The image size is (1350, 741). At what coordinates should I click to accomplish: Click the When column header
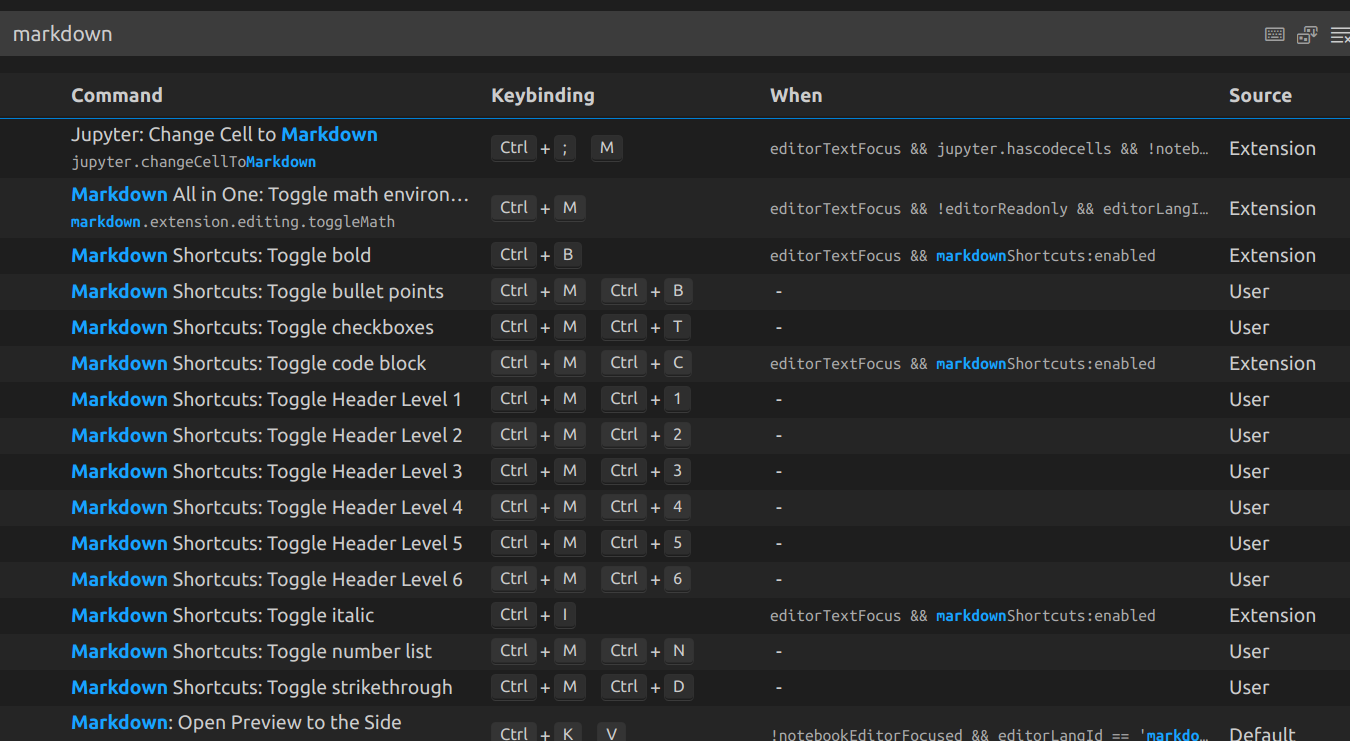click(796, 96)
